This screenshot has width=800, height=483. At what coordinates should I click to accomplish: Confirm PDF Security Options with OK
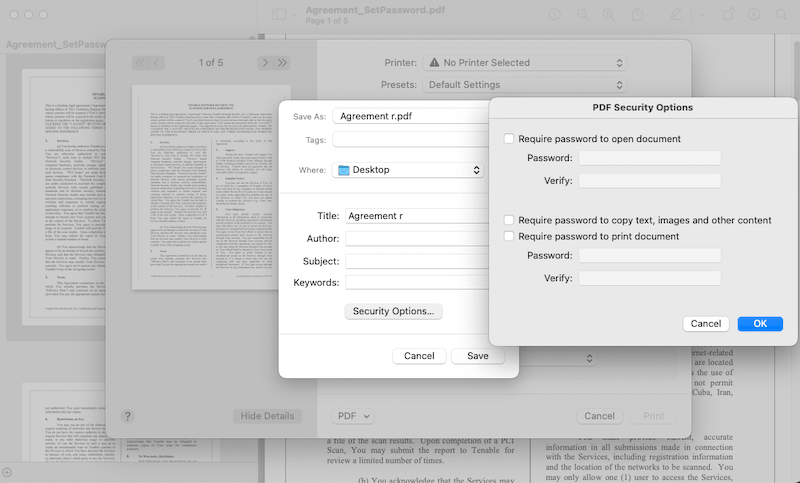pyautogui.click(x=760, y=324)
